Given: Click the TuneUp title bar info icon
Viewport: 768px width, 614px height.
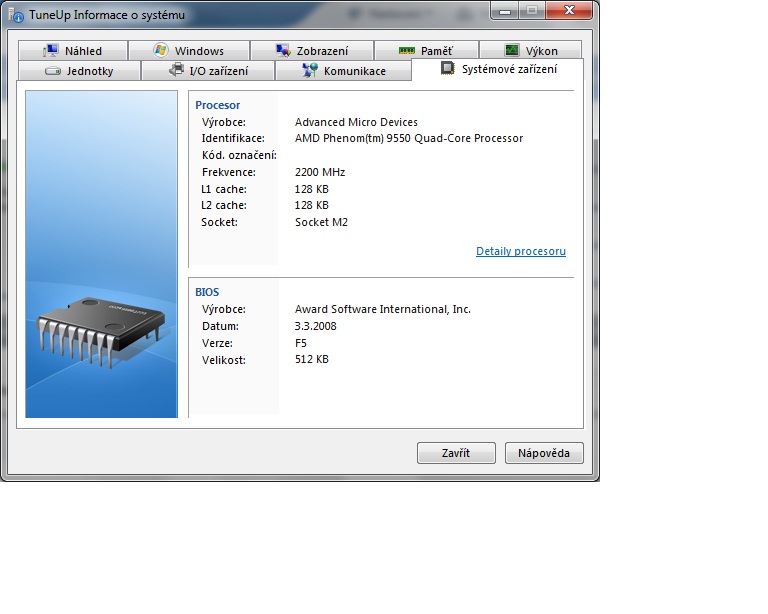Looking at the screenshot, I should [16, 16].
